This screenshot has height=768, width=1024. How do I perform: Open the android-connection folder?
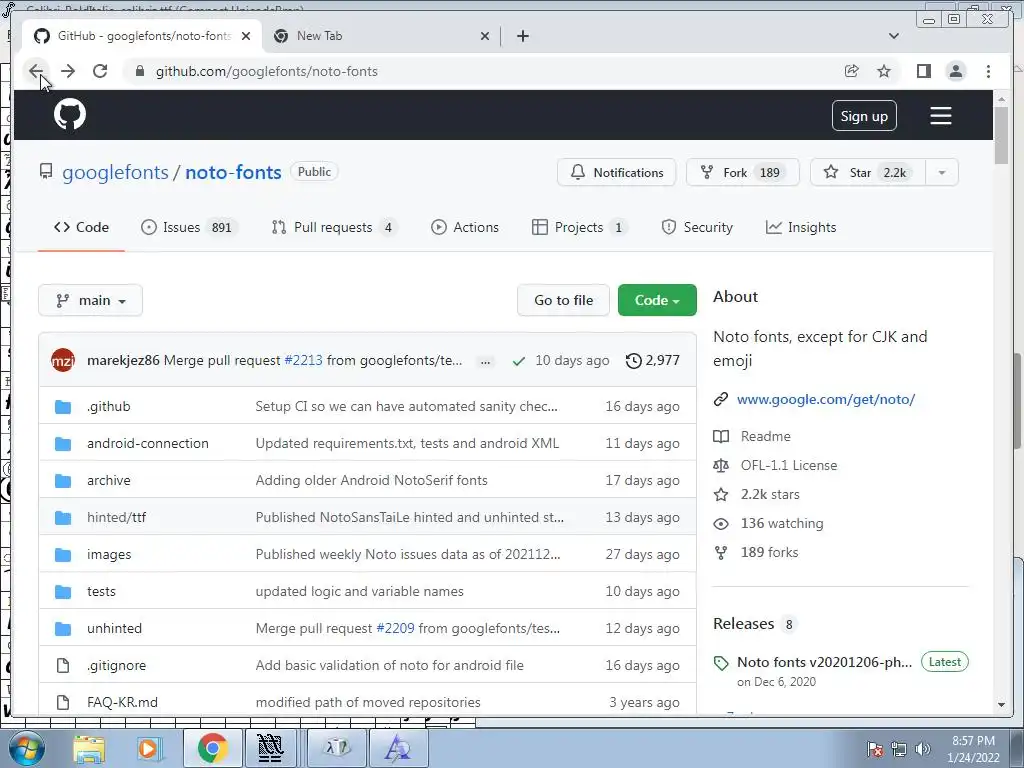coord(148,443)
